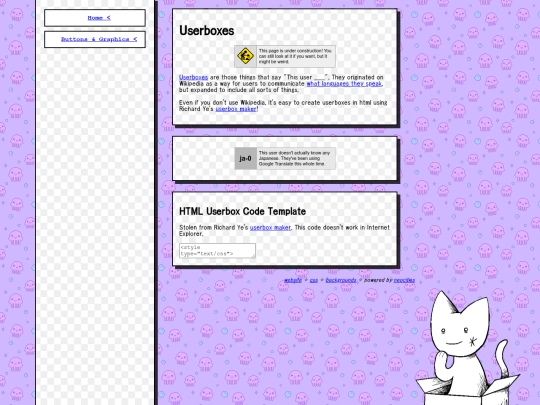The image size is (540, 405).
Task: Open the 'what languages they speak' link
Action: [344, 83]
